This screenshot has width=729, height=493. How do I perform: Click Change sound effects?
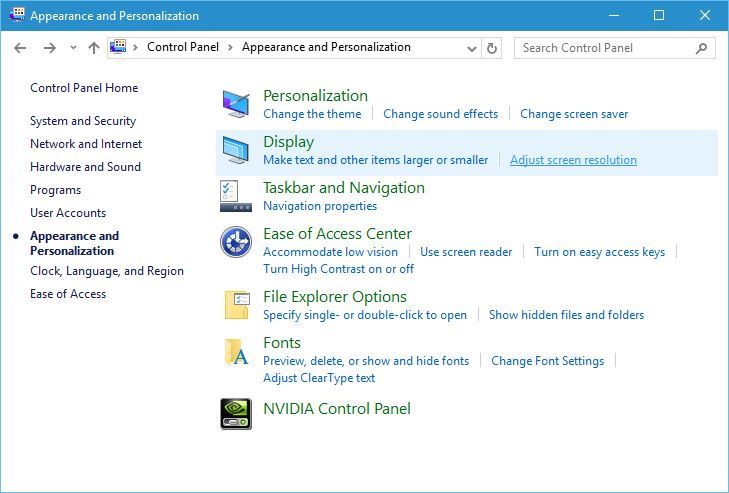[440, 114]
